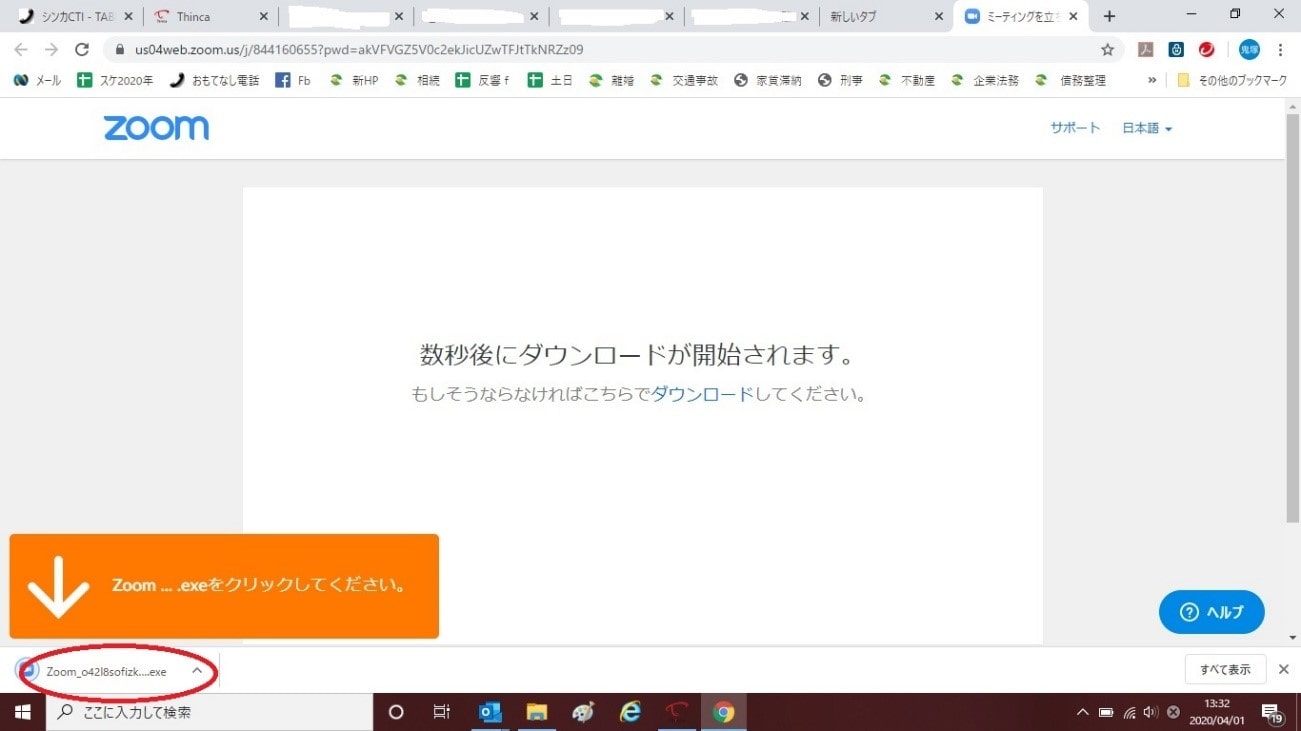Switch to the シンカCTI tab
The width and height of the screenshot is (1301, 731).
[x=78, y=17]
